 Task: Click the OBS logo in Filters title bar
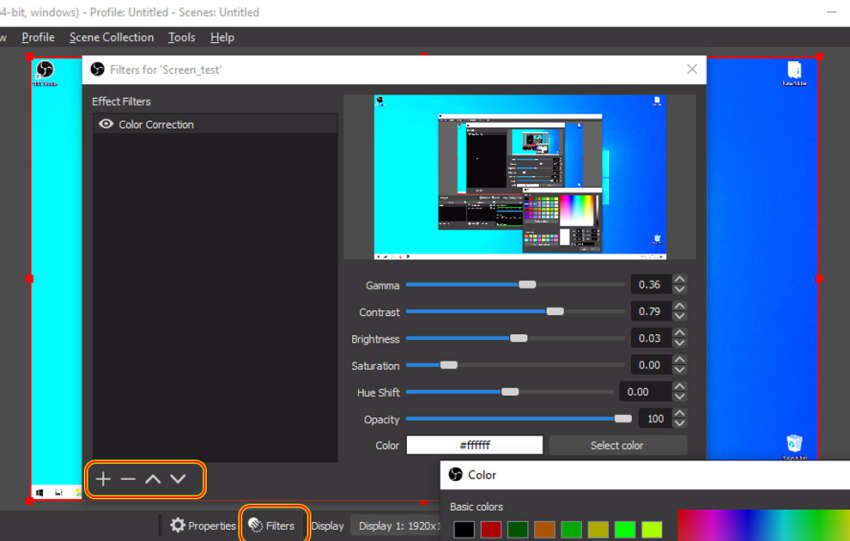click(98, 69)
